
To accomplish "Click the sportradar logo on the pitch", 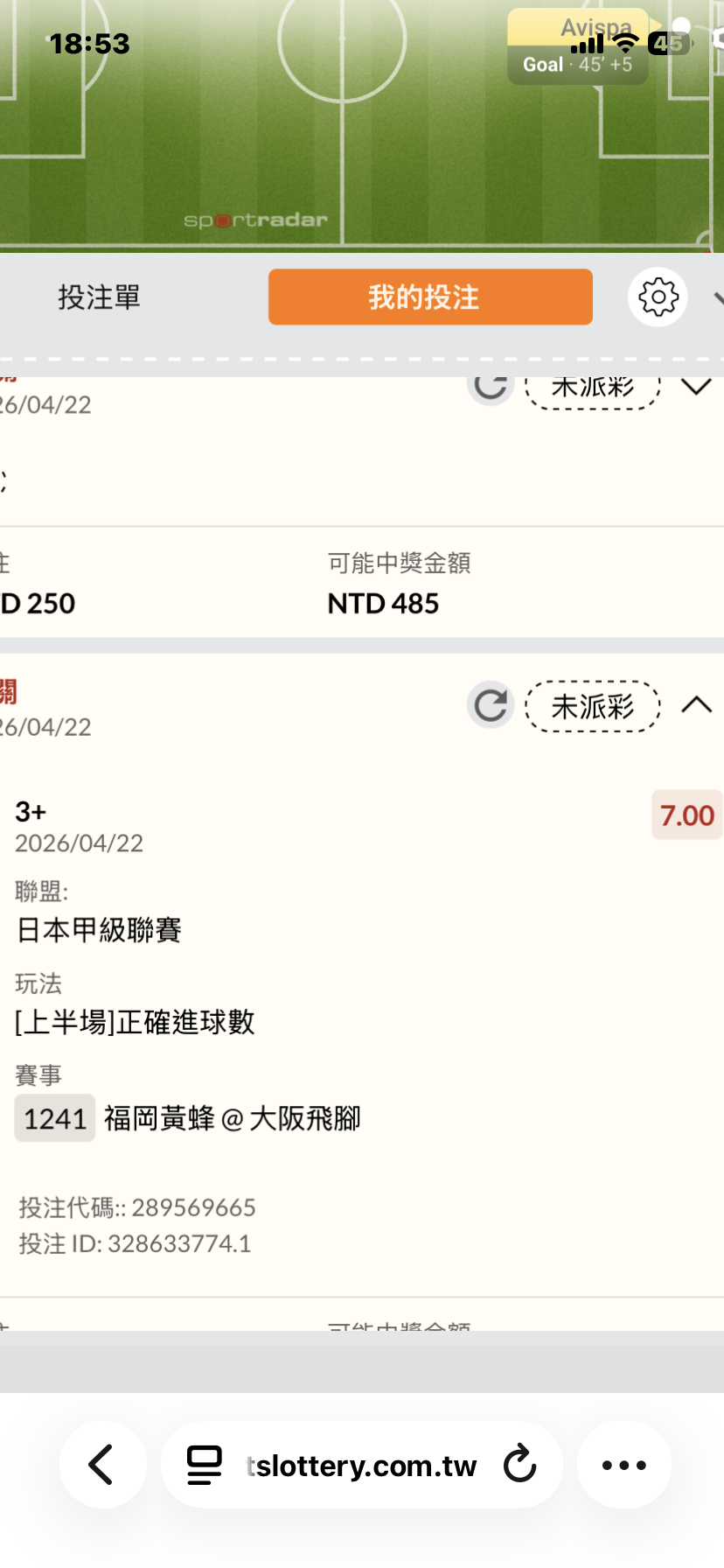I will pos(255,220).
